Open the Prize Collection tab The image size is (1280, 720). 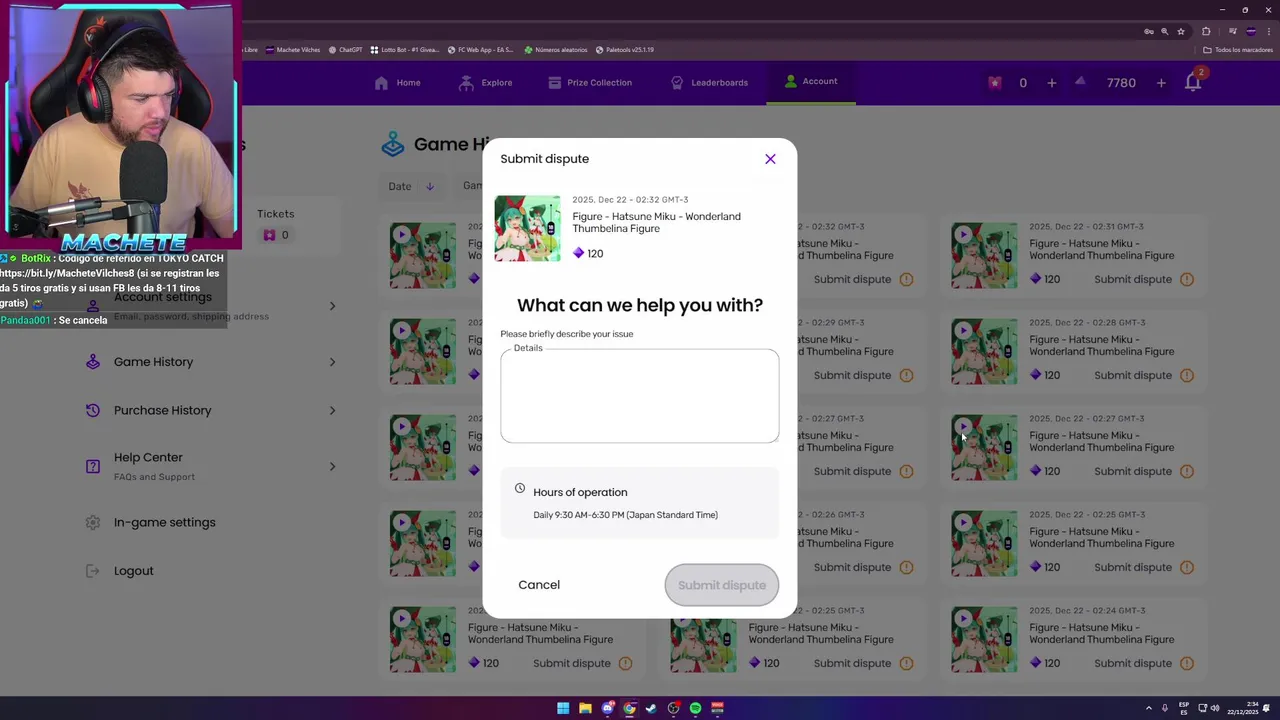pyautogui.click(x=590, y=83)
